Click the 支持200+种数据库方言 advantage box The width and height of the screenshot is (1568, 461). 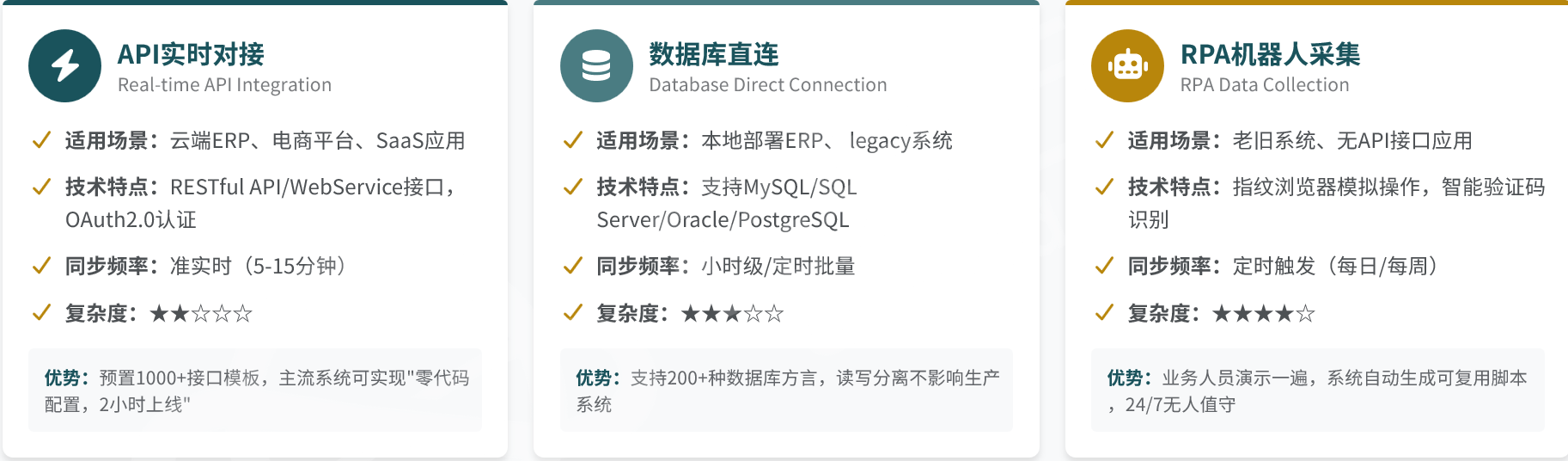(x=786, y=390)
